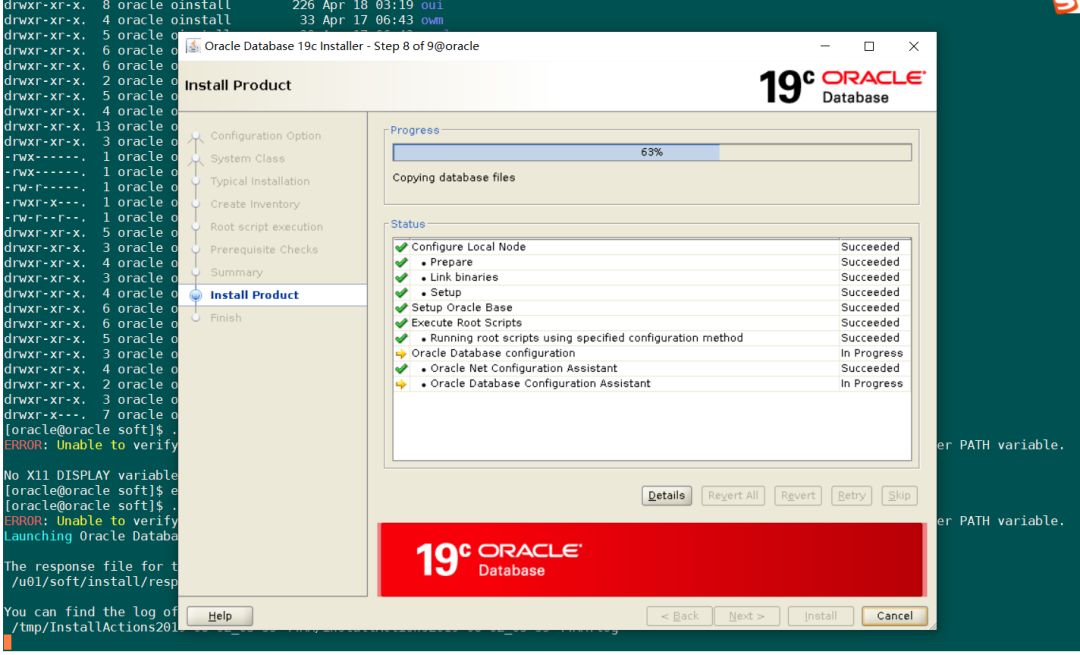Select Create Inventory step in sidebar
1080x655 pixels.
[x=255, y=204]
